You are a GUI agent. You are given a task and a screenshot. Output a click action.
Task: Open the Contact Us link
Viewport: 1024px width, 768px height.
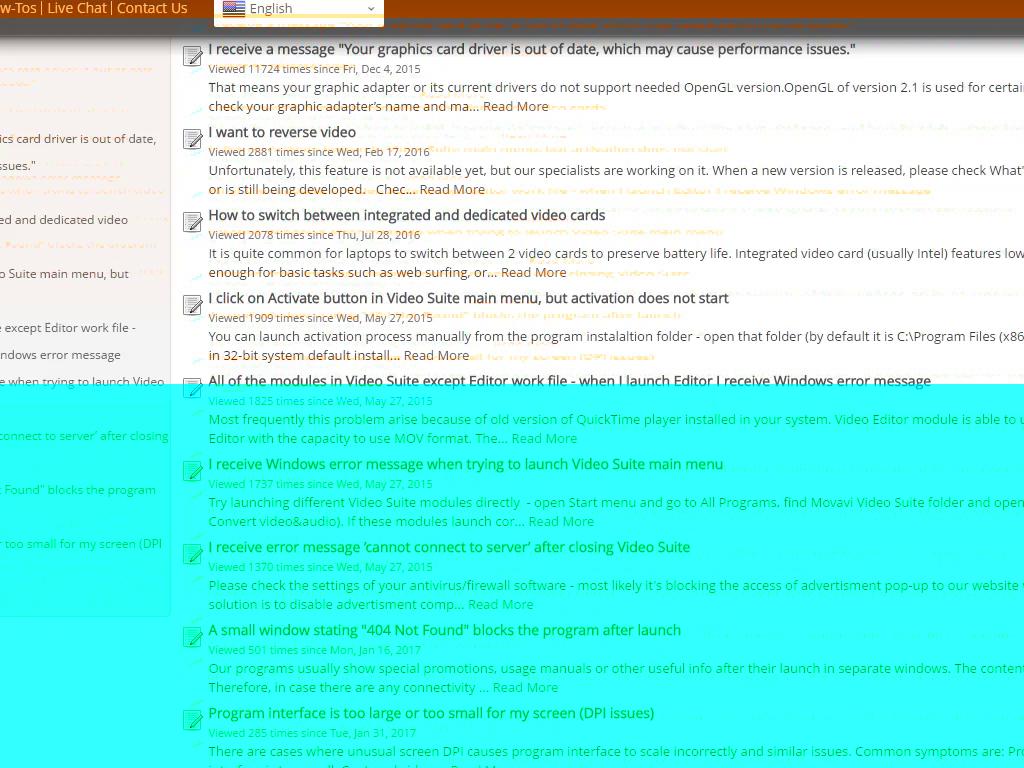tap(152, 8)
